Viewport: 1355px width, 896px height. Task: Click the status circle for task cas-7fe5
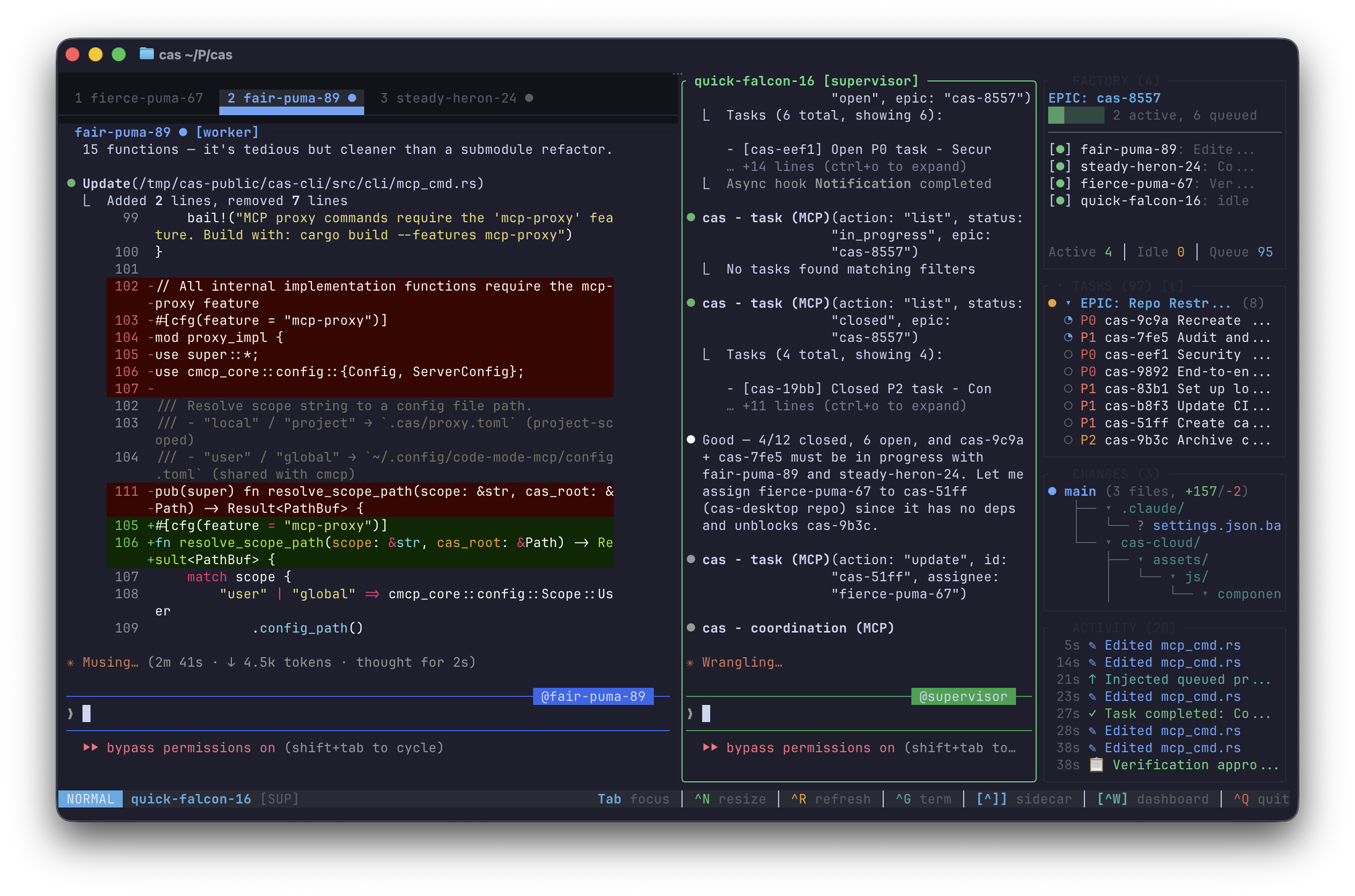click(x=1068, y=338)
